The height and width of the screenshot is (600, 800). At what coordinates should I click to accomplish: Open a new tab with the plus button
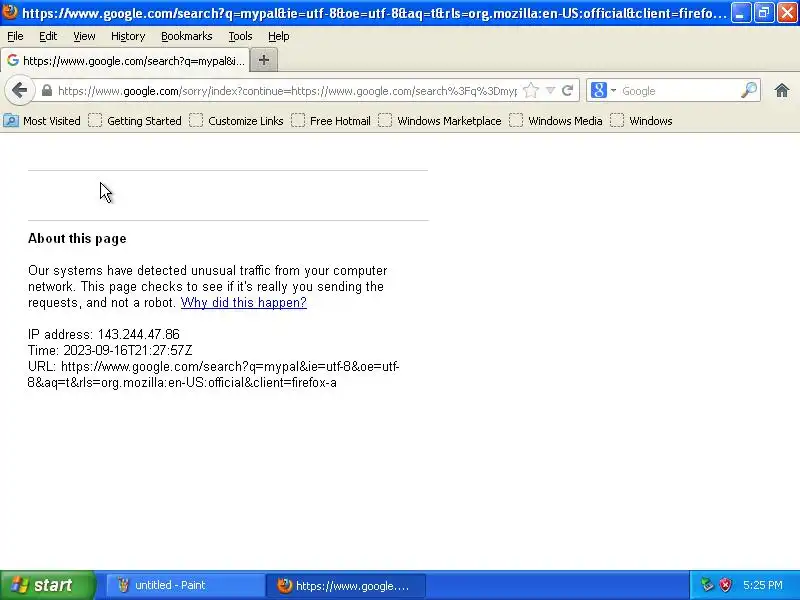[264, 60]
